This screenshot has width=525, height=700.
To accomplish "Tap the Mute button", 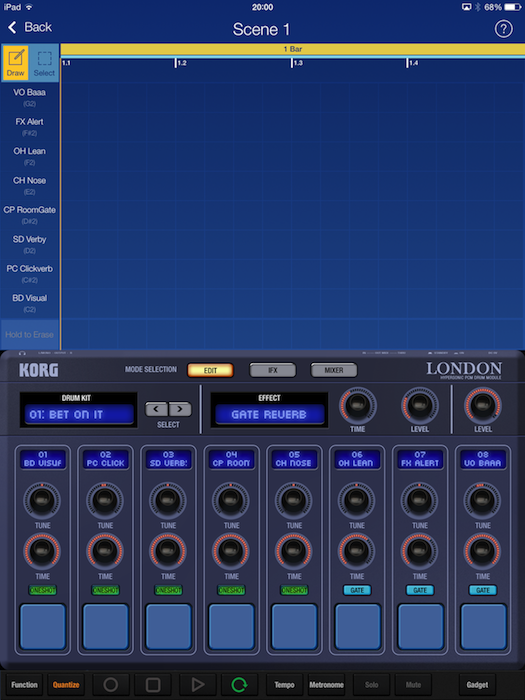I will [x=413, y=684].
